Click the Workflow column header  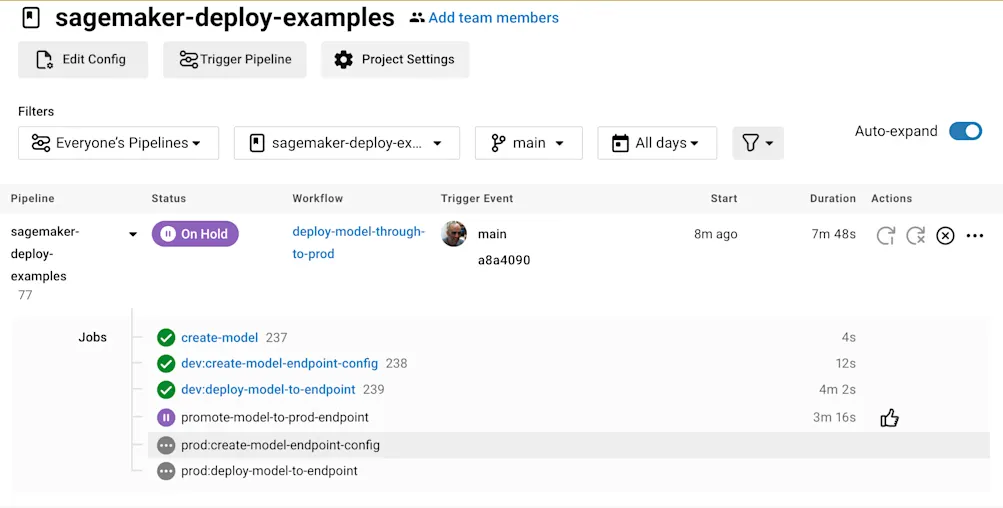point(318,198)
